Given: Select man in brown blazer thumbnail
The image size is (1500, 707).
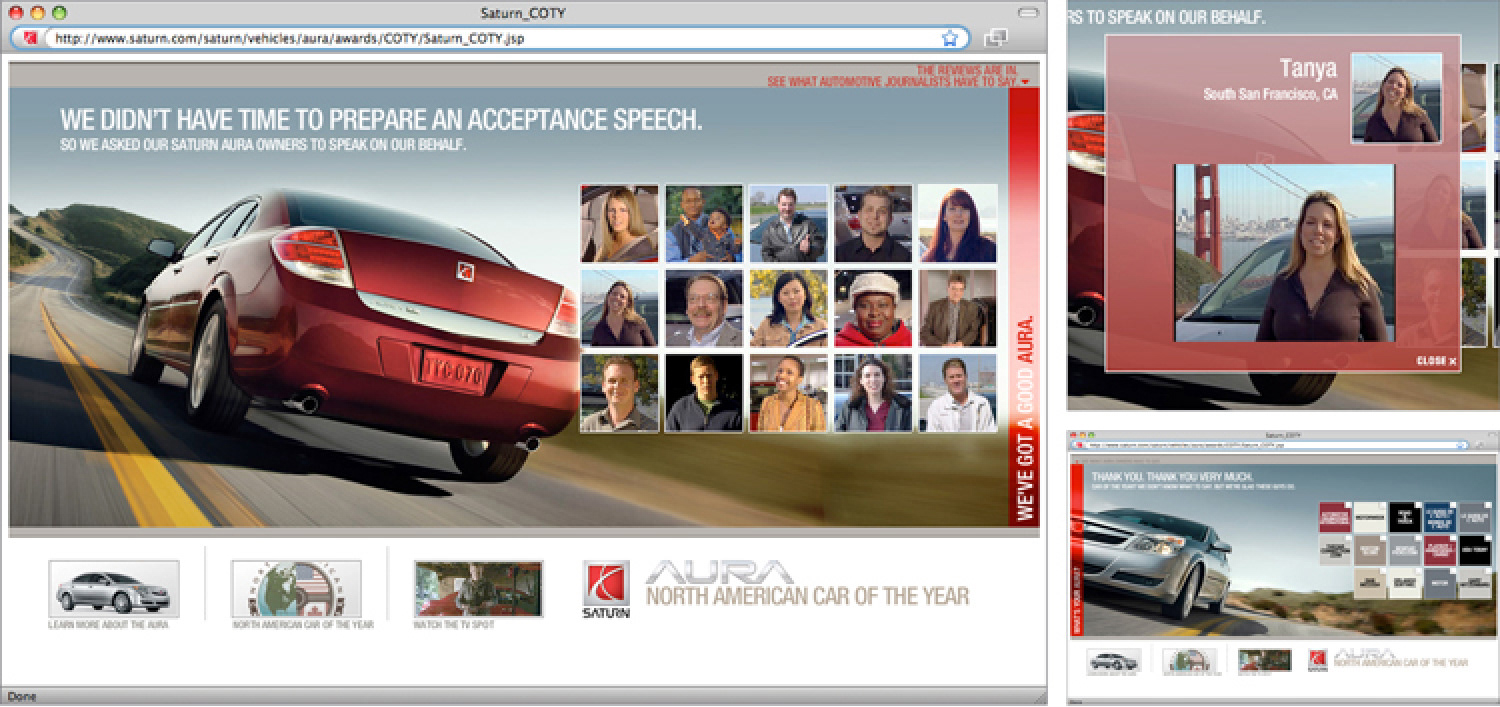Looking at the screenshot, I should pyautogui.click(x=958, y=308).
